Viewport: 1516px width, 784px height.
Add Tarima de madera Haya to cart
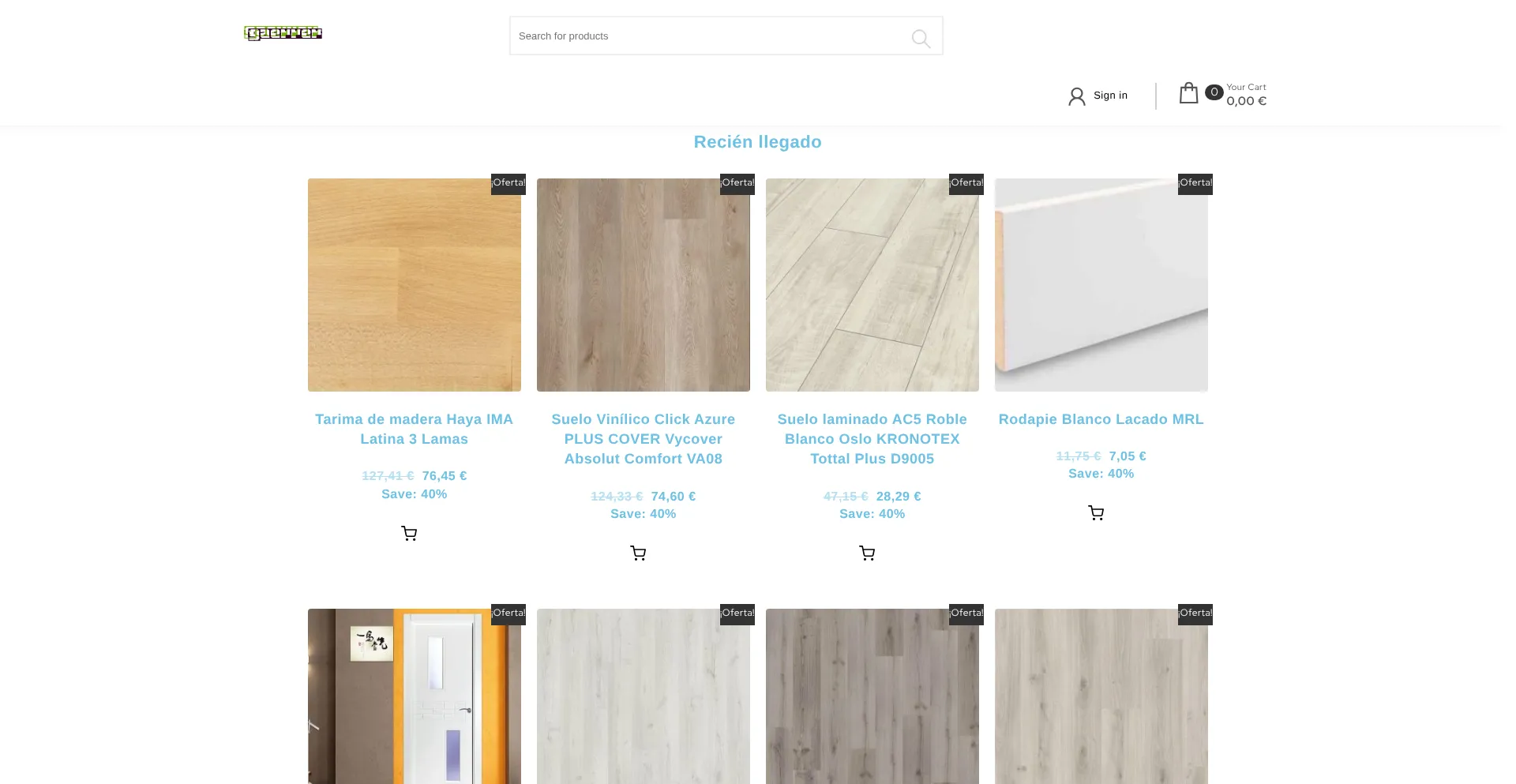[409, 534]
